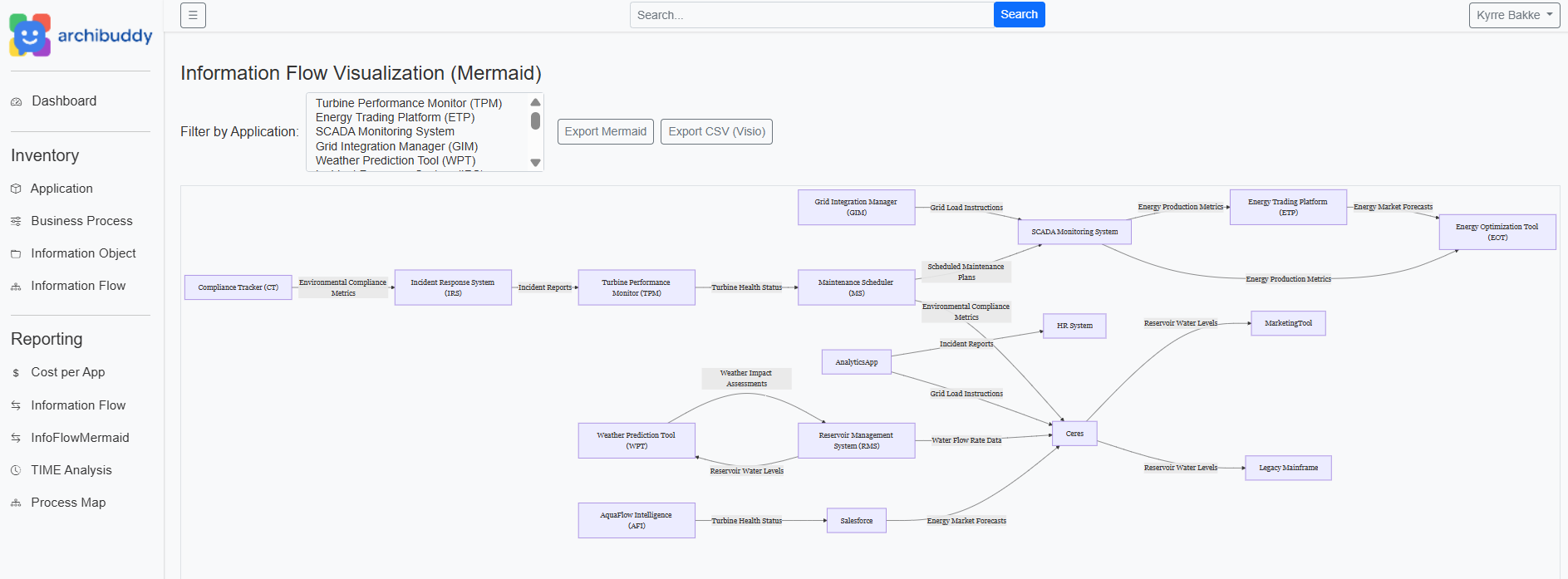Click the Business Process sliders icon
1568x579 pixels.
coord(16,221)
